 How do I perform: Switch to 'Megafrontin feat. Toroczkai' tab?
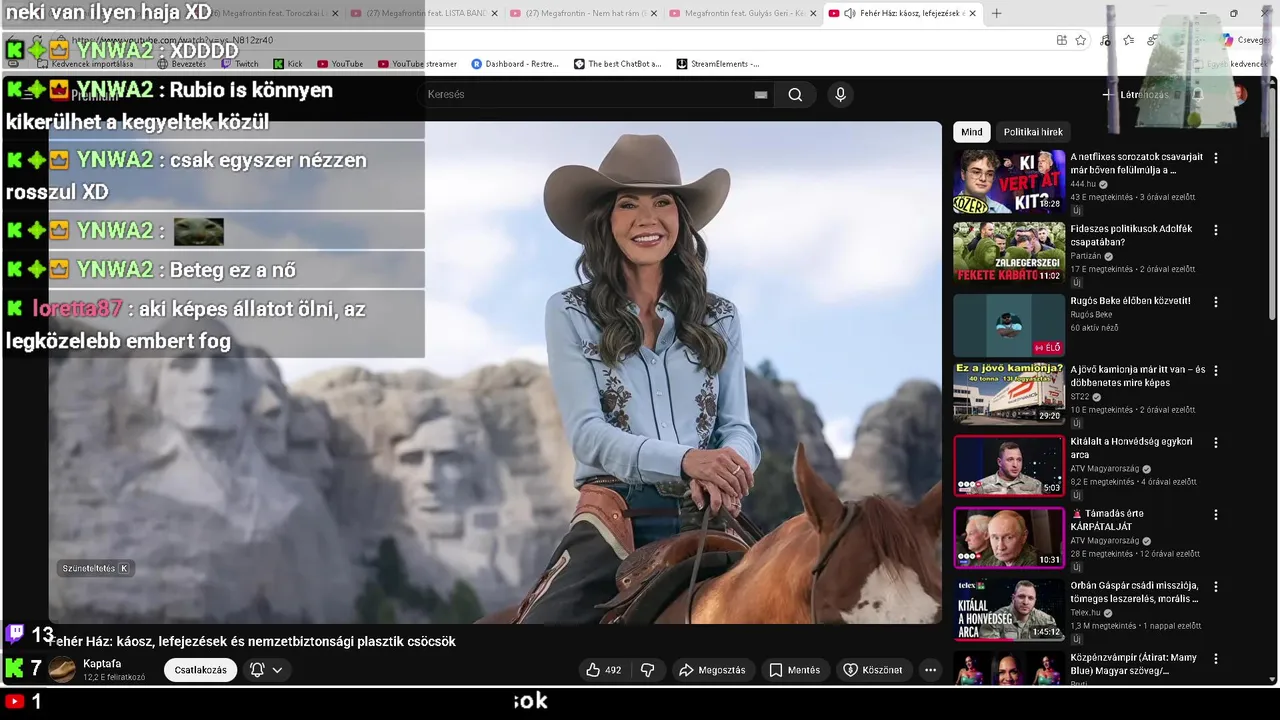[265, 13]
